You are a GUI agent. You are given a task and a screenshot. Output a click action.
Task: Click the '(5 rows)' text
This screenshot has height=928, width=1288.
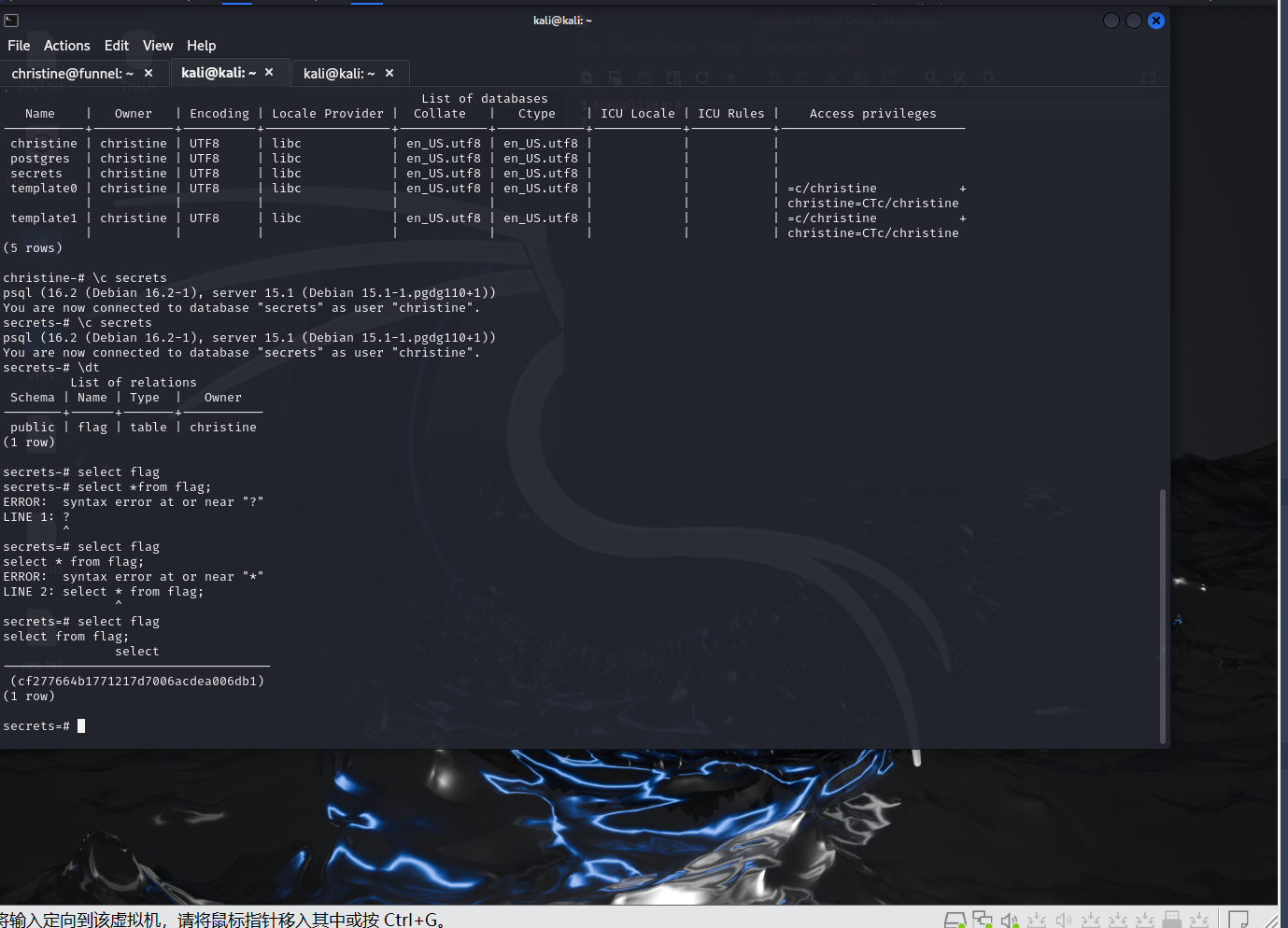33,248
